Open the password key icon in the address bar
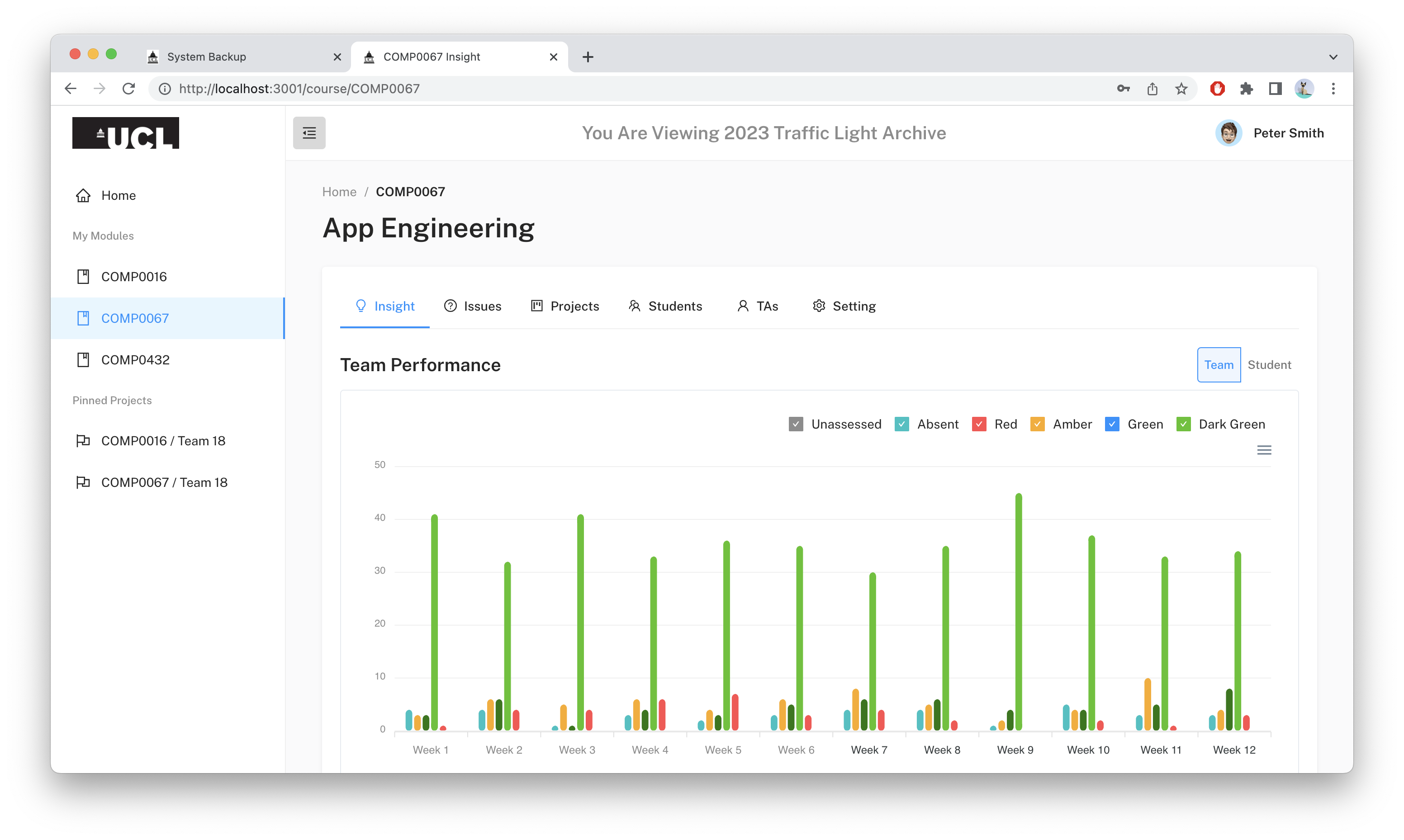The height and width of the screenshot is (840, 1404). pyautogui.click(x=1123, y=88)
